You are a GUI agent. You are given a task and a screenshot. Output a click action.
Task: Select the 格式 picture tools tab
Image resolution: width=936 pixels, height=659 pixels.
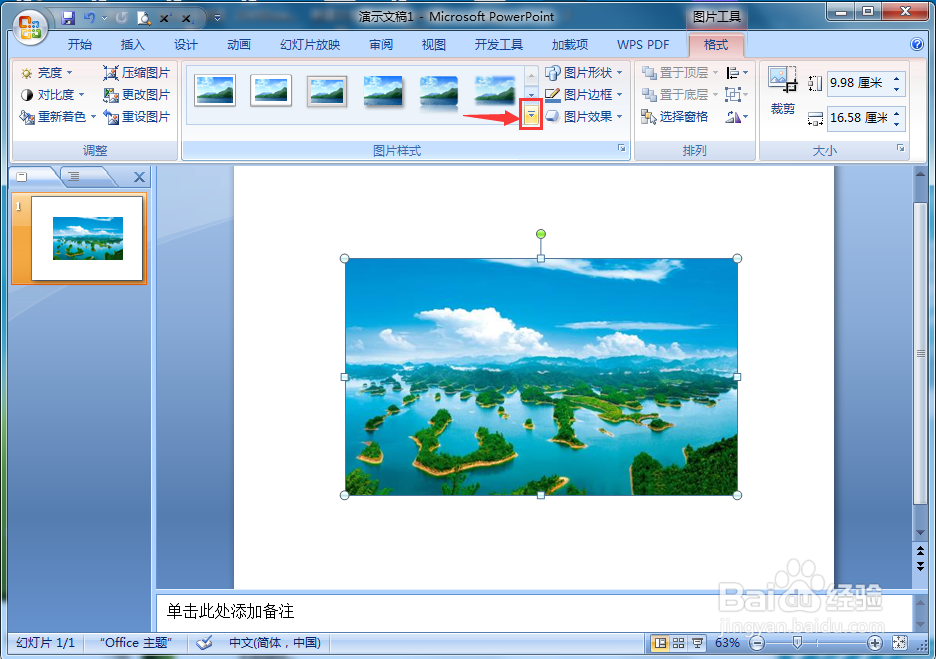tap(716, 45)
